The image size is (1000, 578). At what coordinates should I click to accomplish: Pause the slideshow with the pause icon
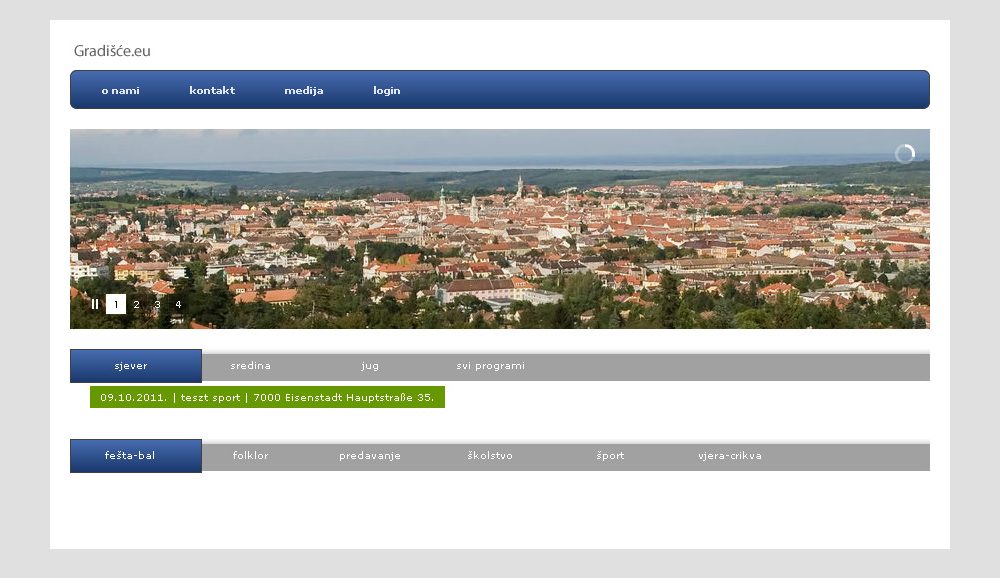point(95,304)
